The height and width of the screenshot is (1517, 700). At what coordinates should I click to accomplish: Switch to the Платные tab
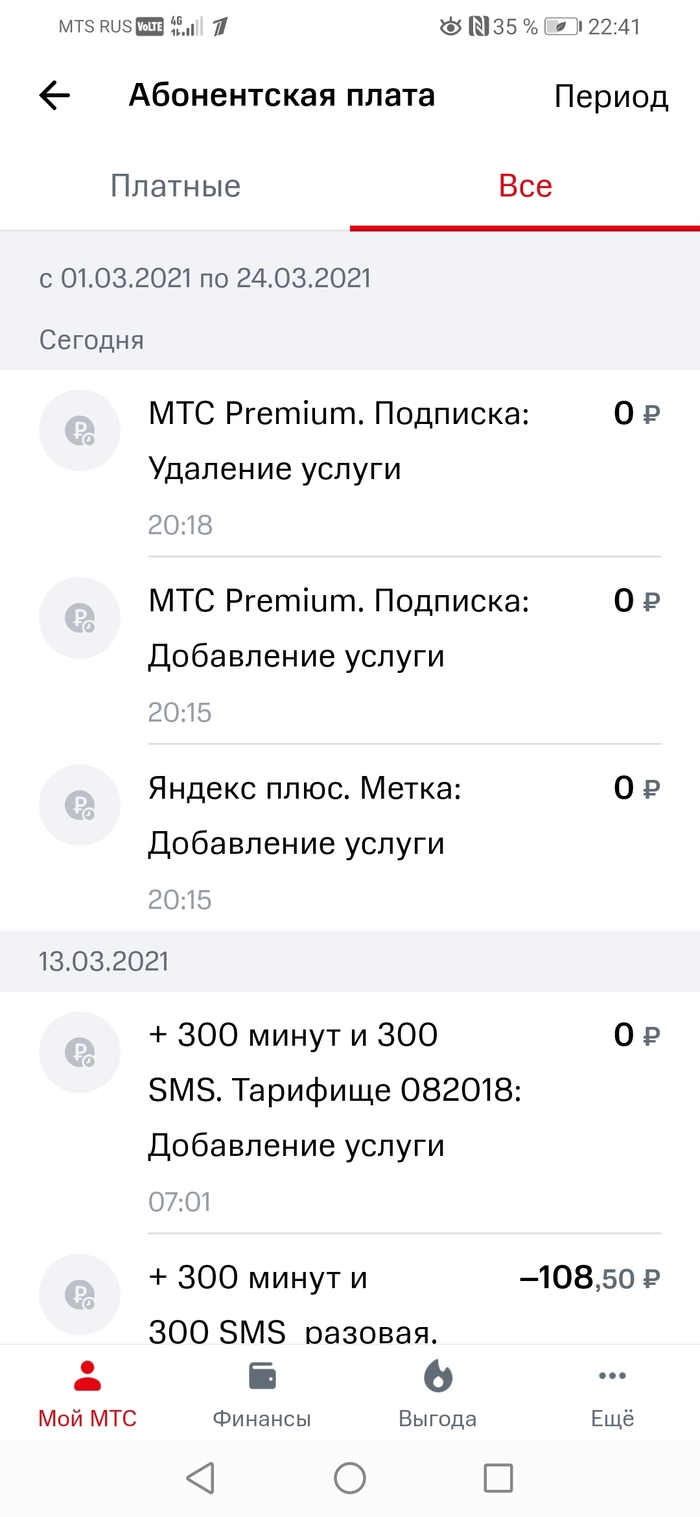click(x=175, y=186)
